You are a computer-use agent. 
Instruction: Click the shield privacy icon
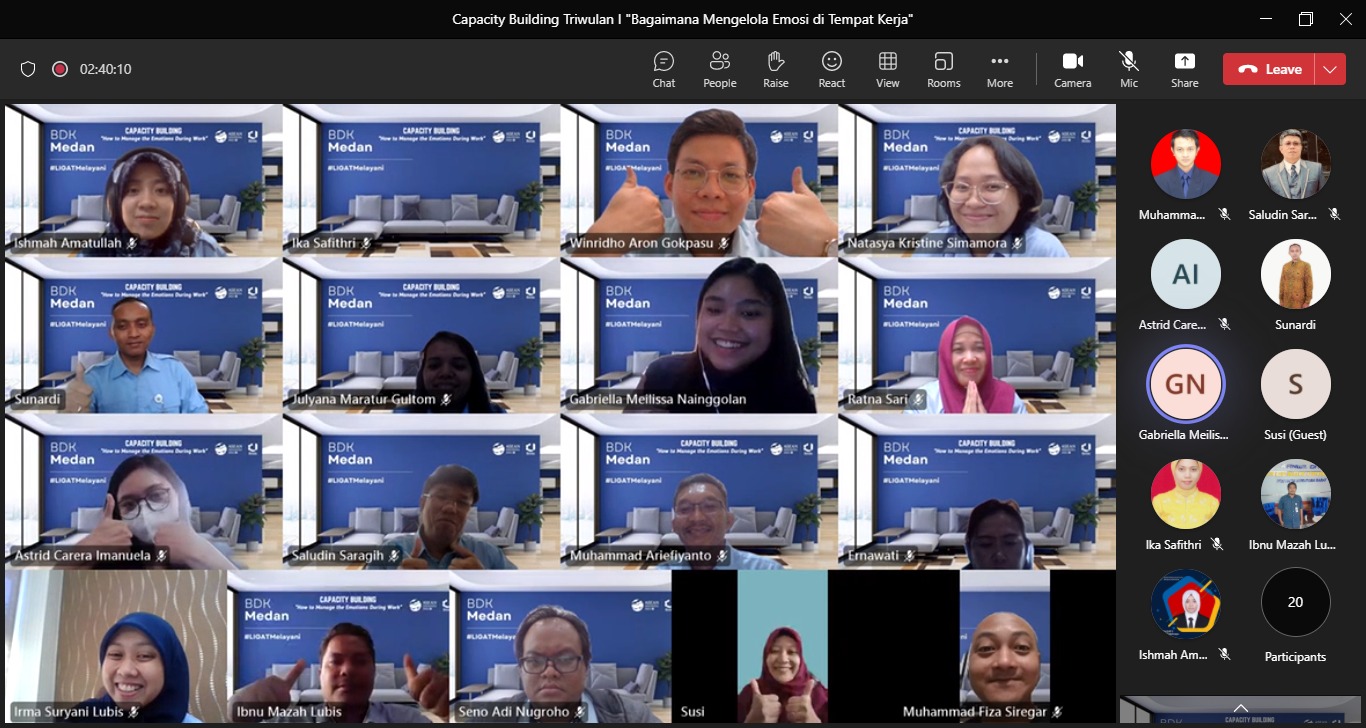(x=28, y=69)
